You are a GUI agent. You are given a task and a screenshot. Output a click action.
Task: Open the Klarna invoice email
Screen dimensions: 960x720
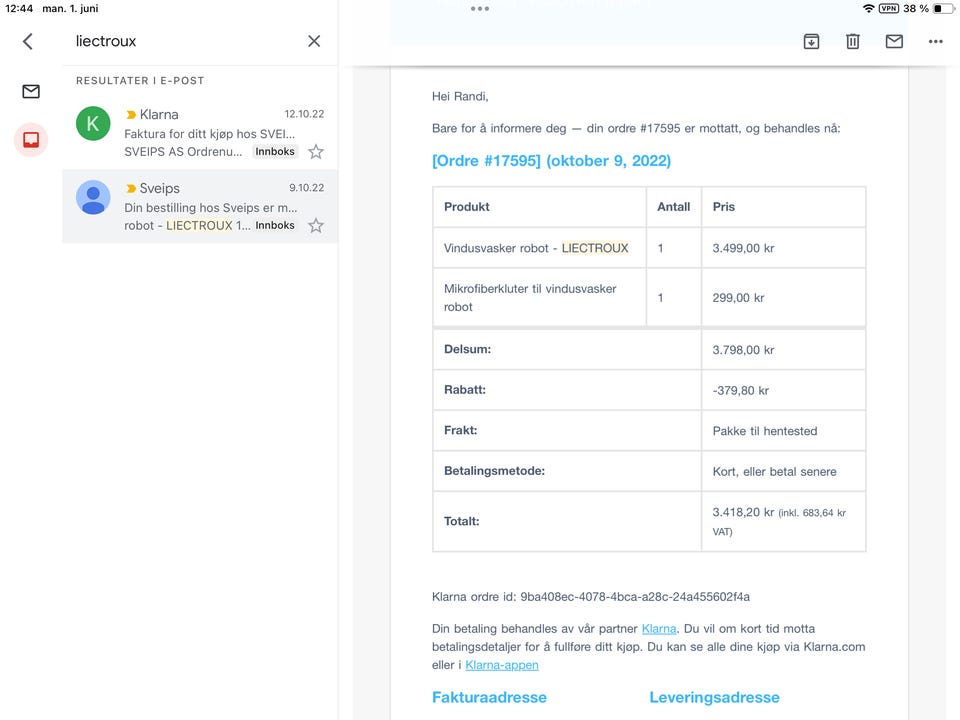200,133
